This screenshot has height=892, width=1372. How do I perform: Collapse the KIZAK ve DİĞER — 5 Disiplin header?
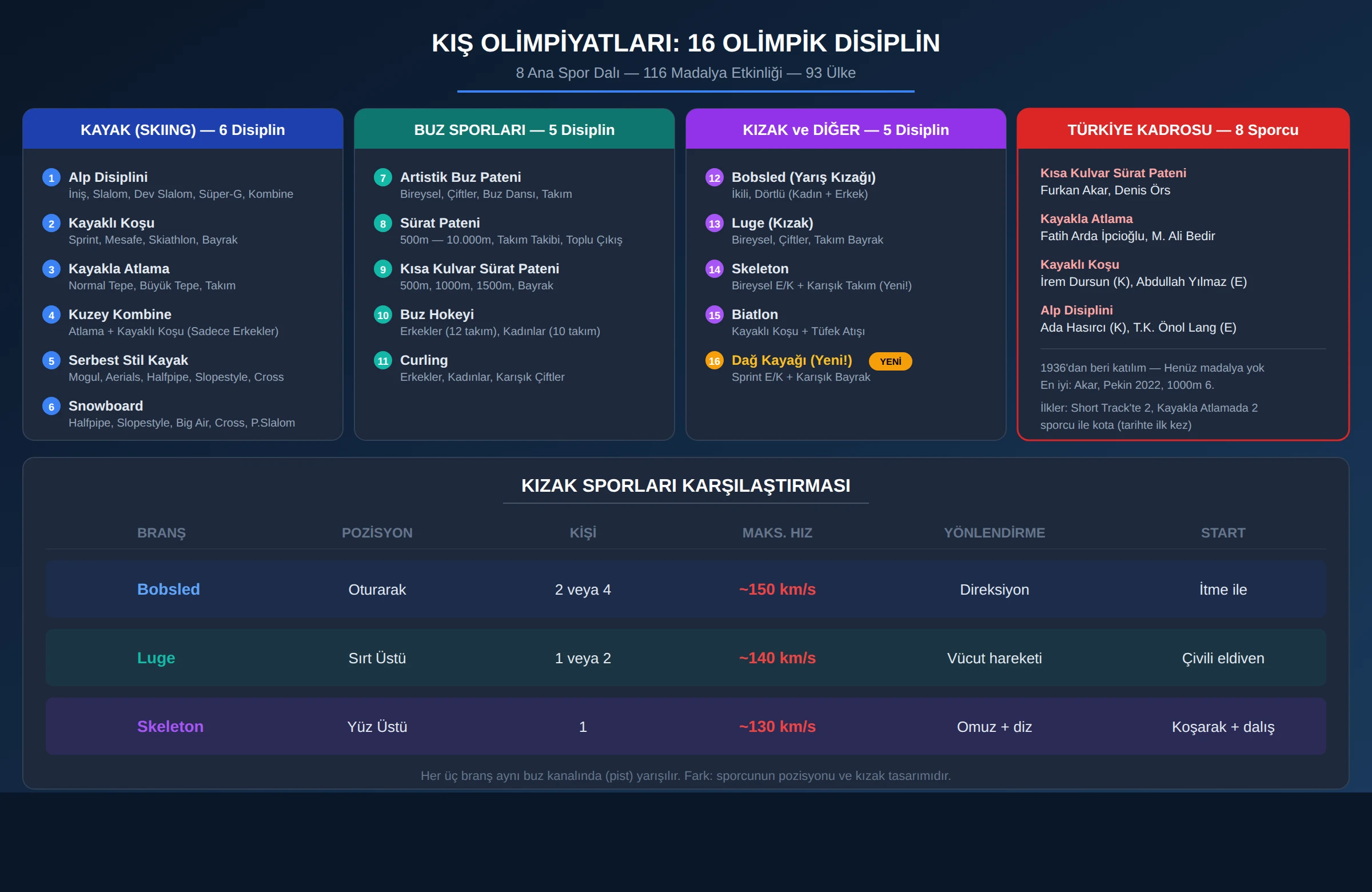[x=845, y=129]
